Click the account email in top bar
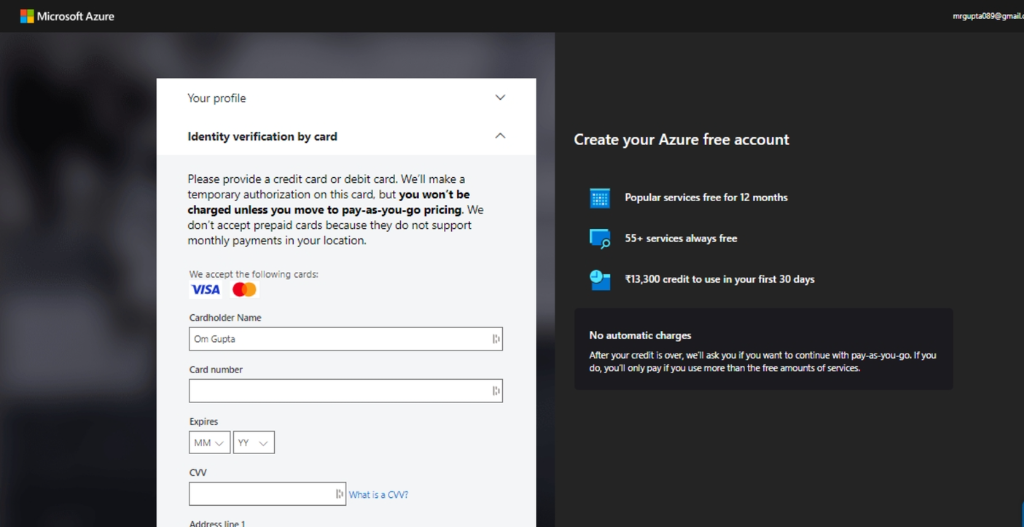 pyautogui.click(x=987, y=17)
